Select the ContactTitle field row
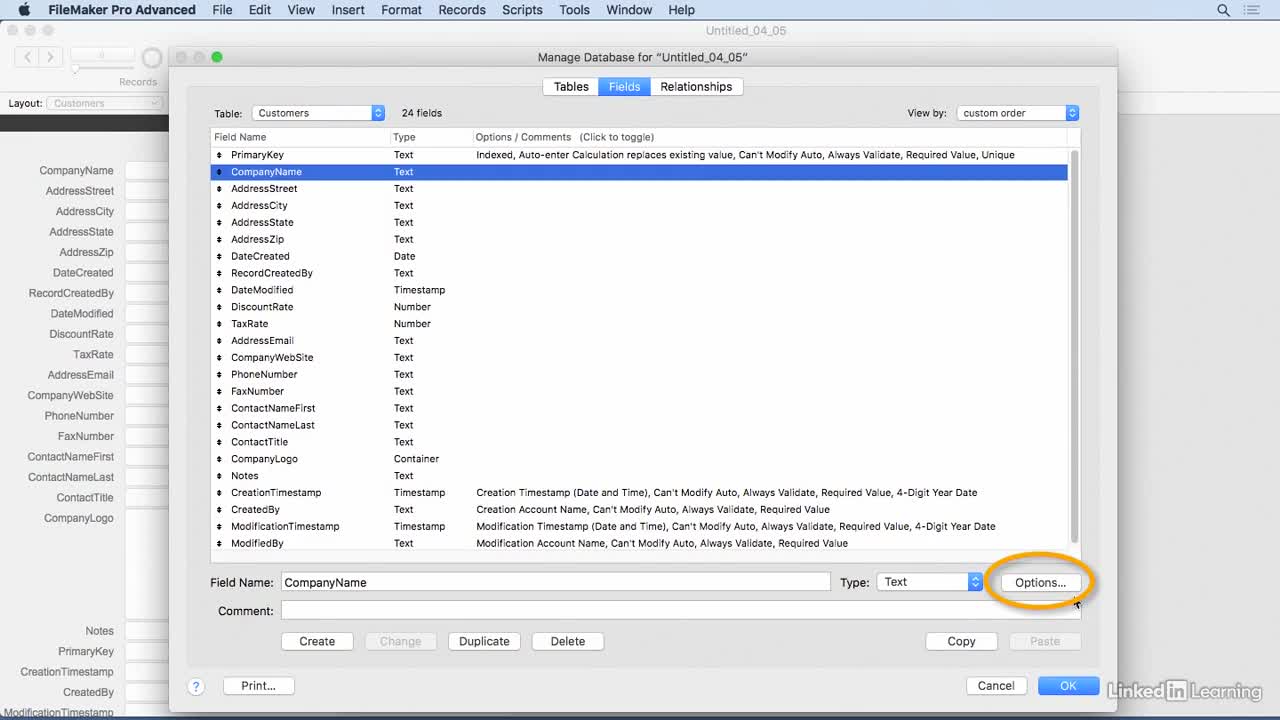Image resolution: width=1280 pixels, height=720 pixels. coord(639,442)
